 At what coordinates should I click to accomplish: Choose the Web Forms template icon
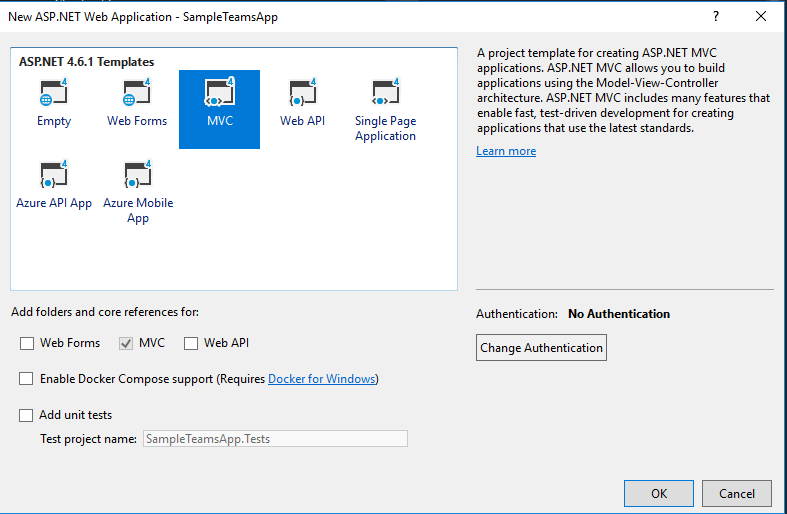(137, 92)
